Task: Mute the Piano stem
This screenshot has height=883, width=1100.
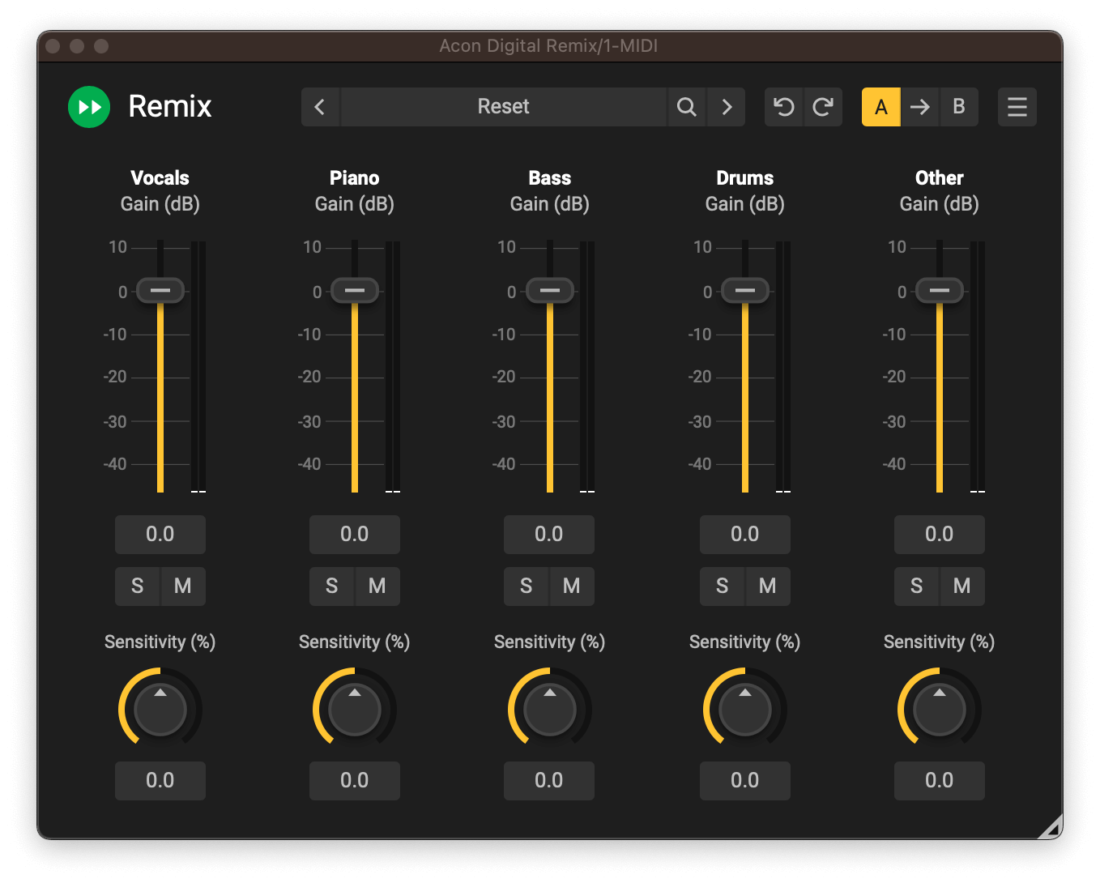Action: point(377,586)
